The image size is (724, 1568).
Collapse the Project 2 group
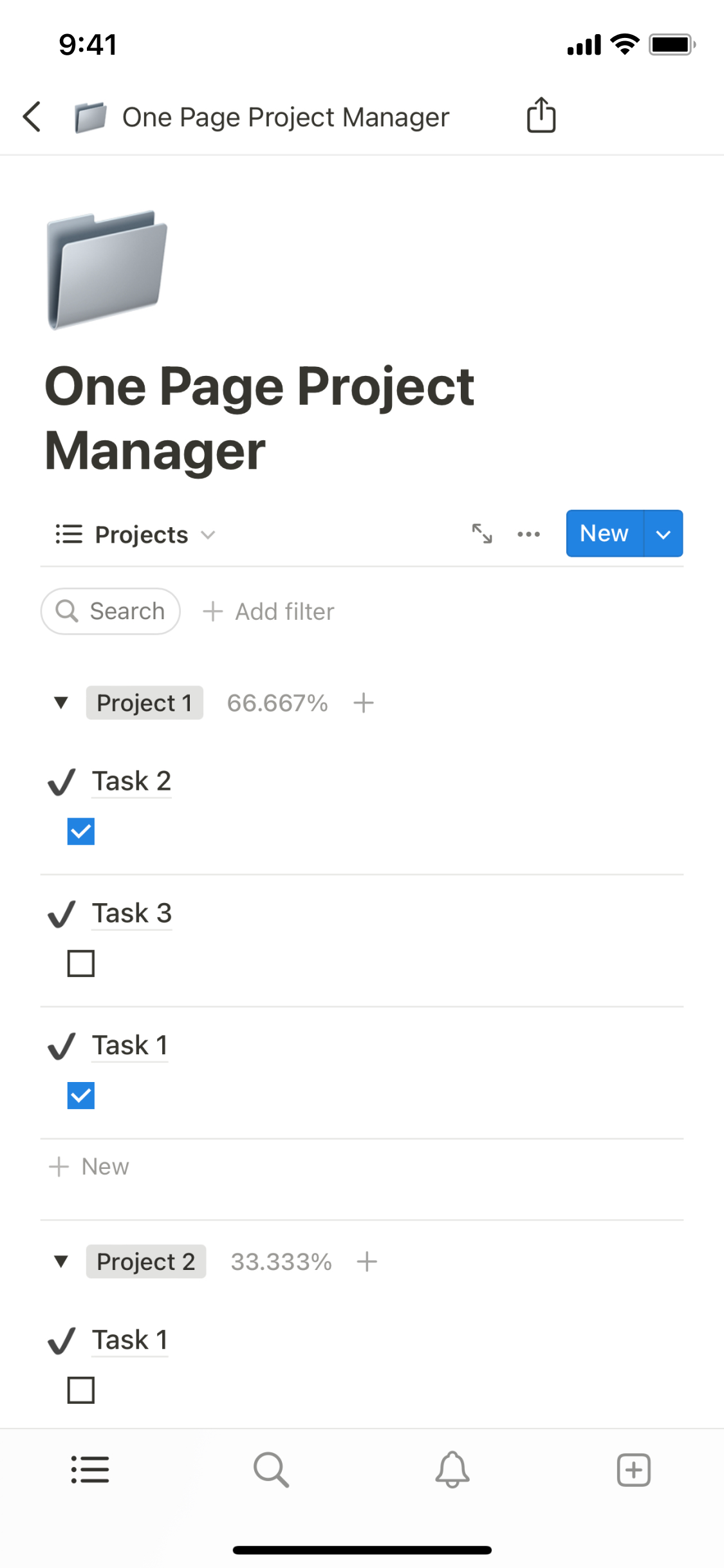[61, 1261]
